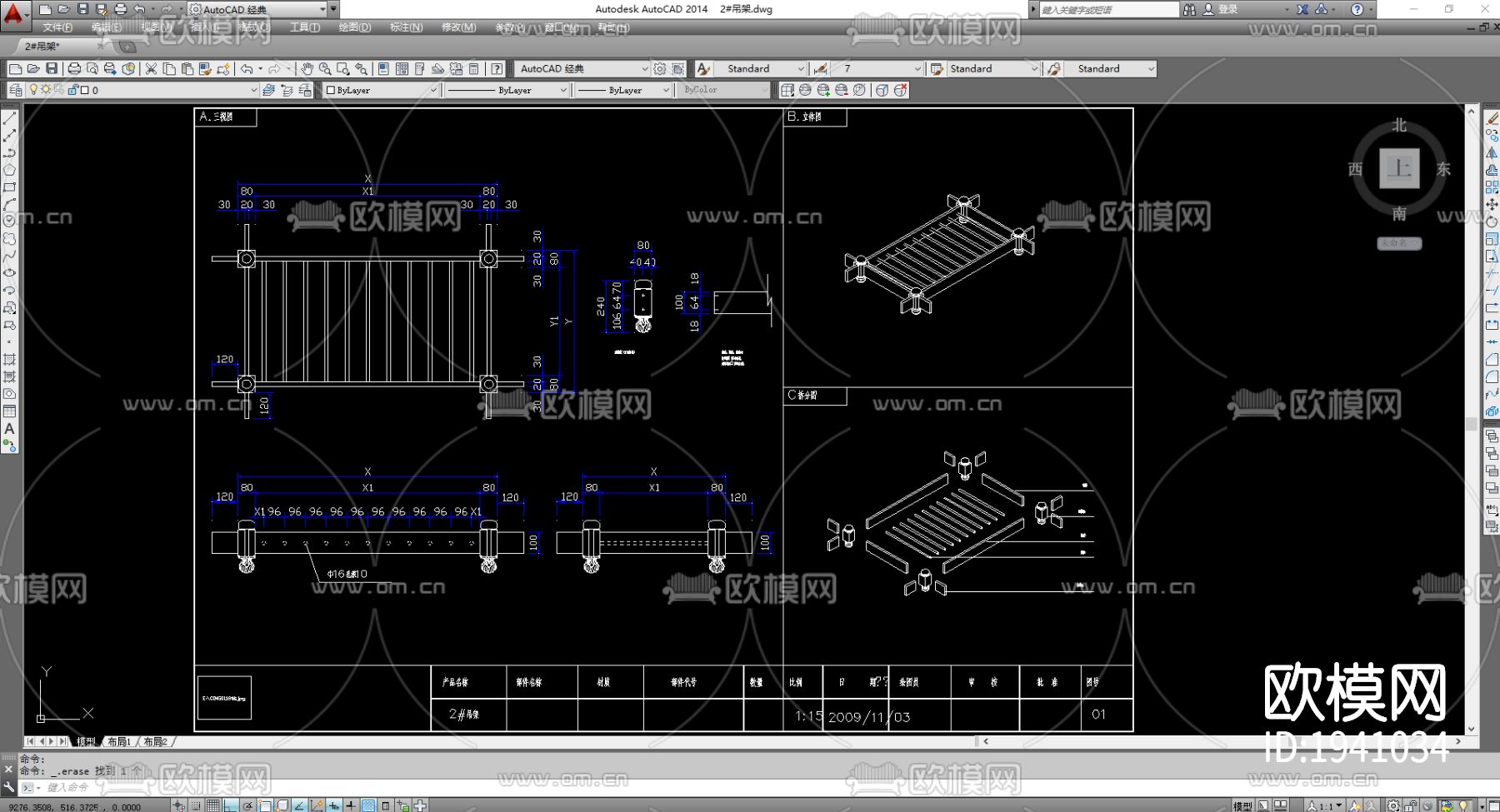The image size is (1500, 812).
Task: Open the ByLayer lineweight dropdown
Action: pyautogui.click(x=623, y=90)
